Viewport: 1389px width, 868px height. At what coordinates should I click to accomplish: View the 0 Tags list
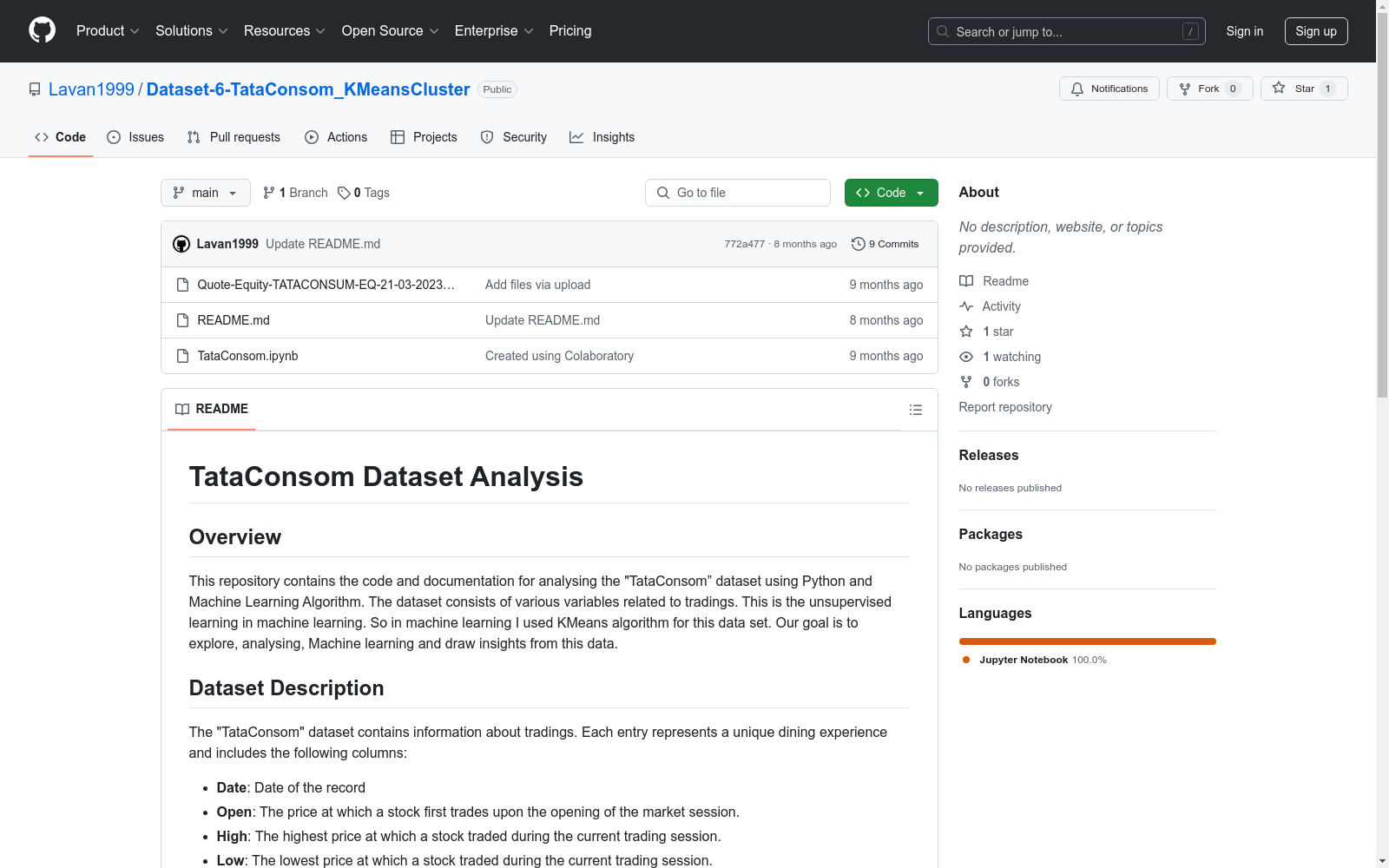(364, 193)
